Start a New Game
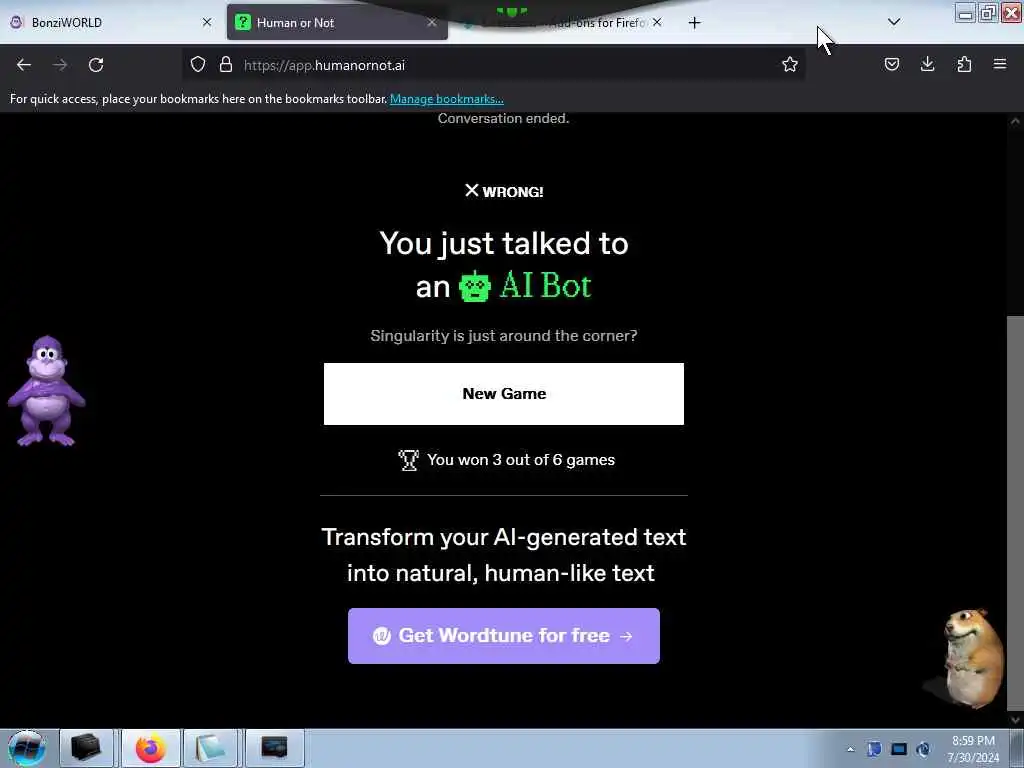Image resolution: width=1024 pixels, height=768 pixels. coord(504,394)
